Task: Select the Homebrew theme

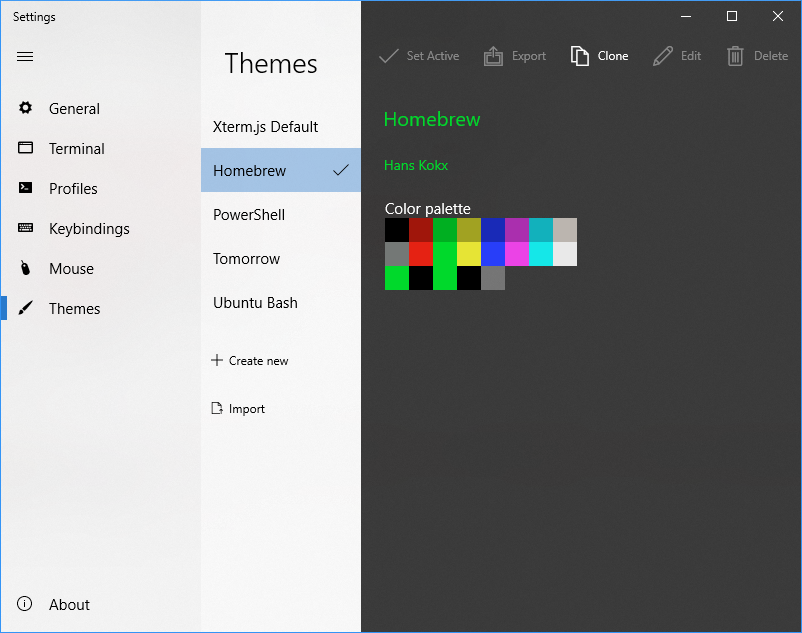Action: point(281,170)
